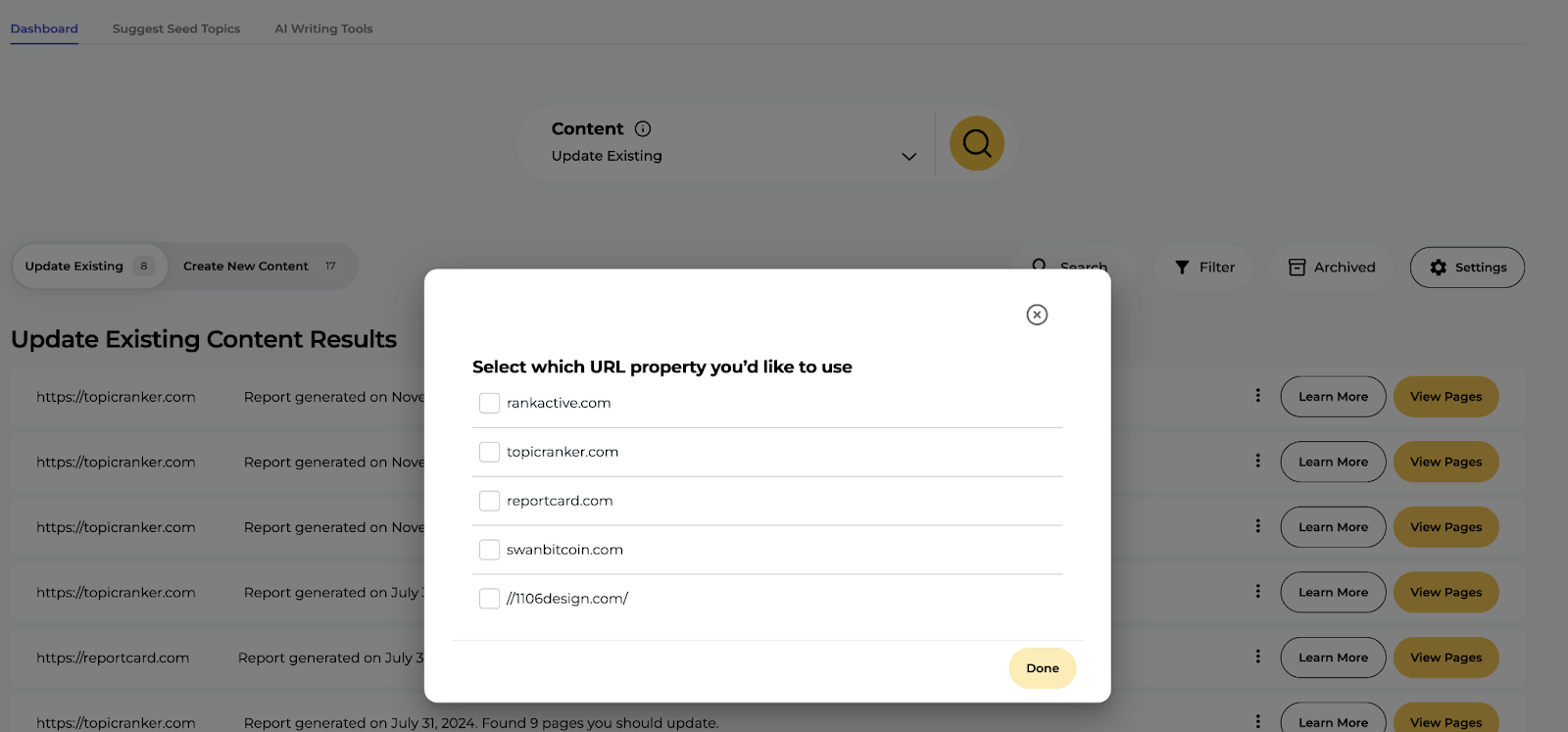Open three-dot menu for reportcard.com row
Image resolution: width=1568 pixels, height=732 pixels.
click(1258, 657)
